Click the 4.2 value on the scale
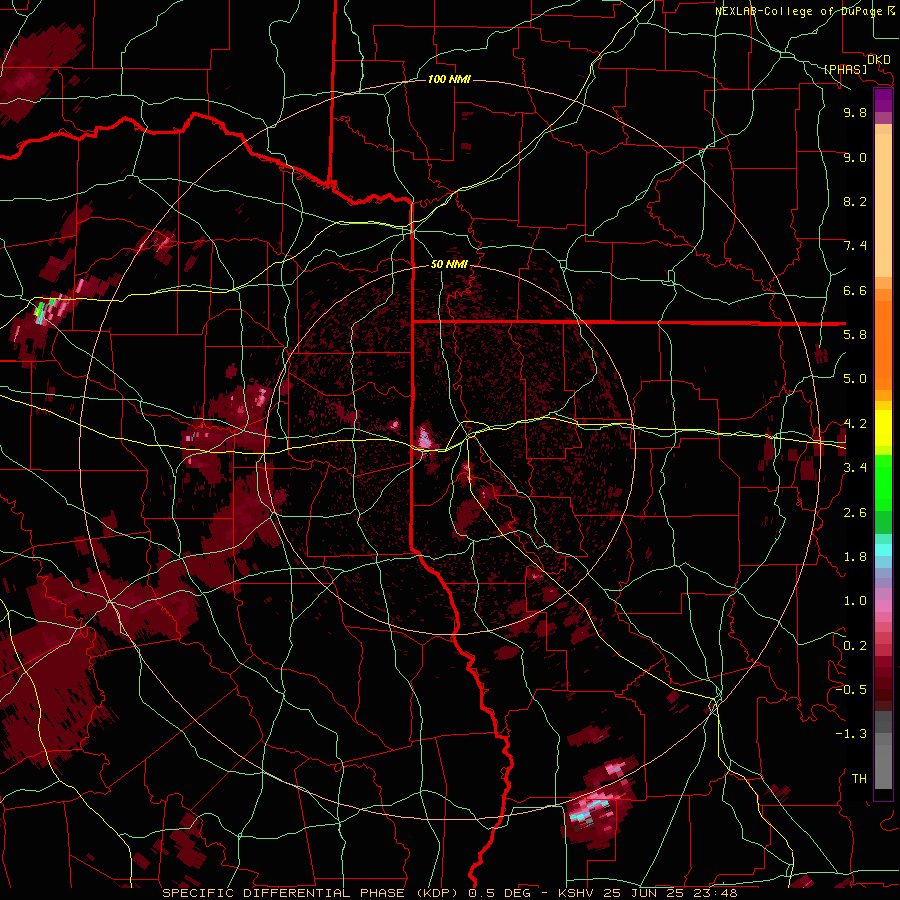 tap(855, 424)
